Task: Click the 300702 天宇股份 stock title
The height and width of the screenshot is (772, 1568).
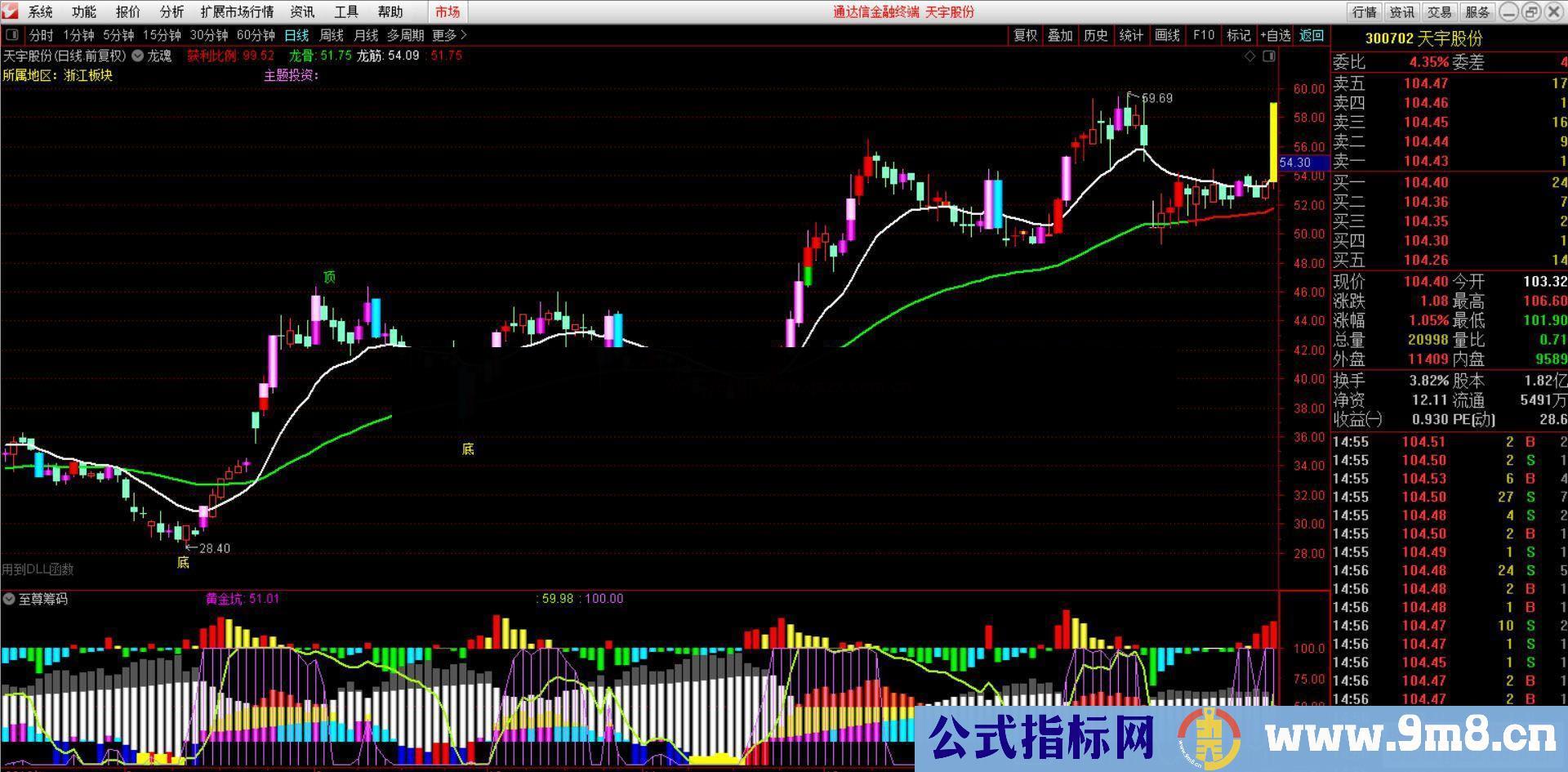Action: point(1423,38)
